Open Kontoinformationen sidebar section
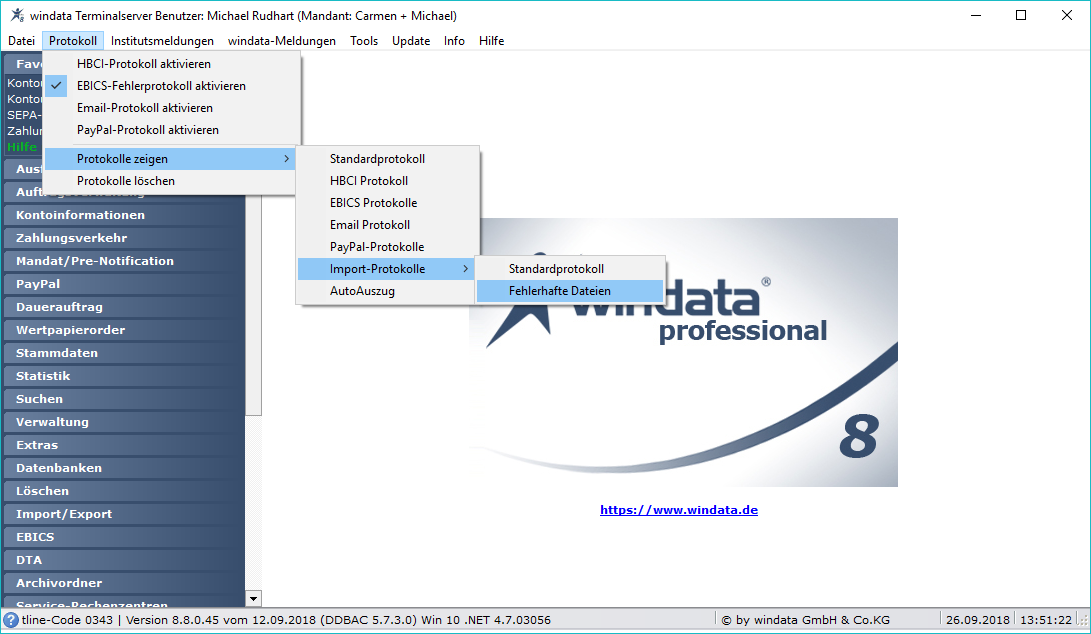The width and height of the screenshot is (1091, 634). click(125, 215)
